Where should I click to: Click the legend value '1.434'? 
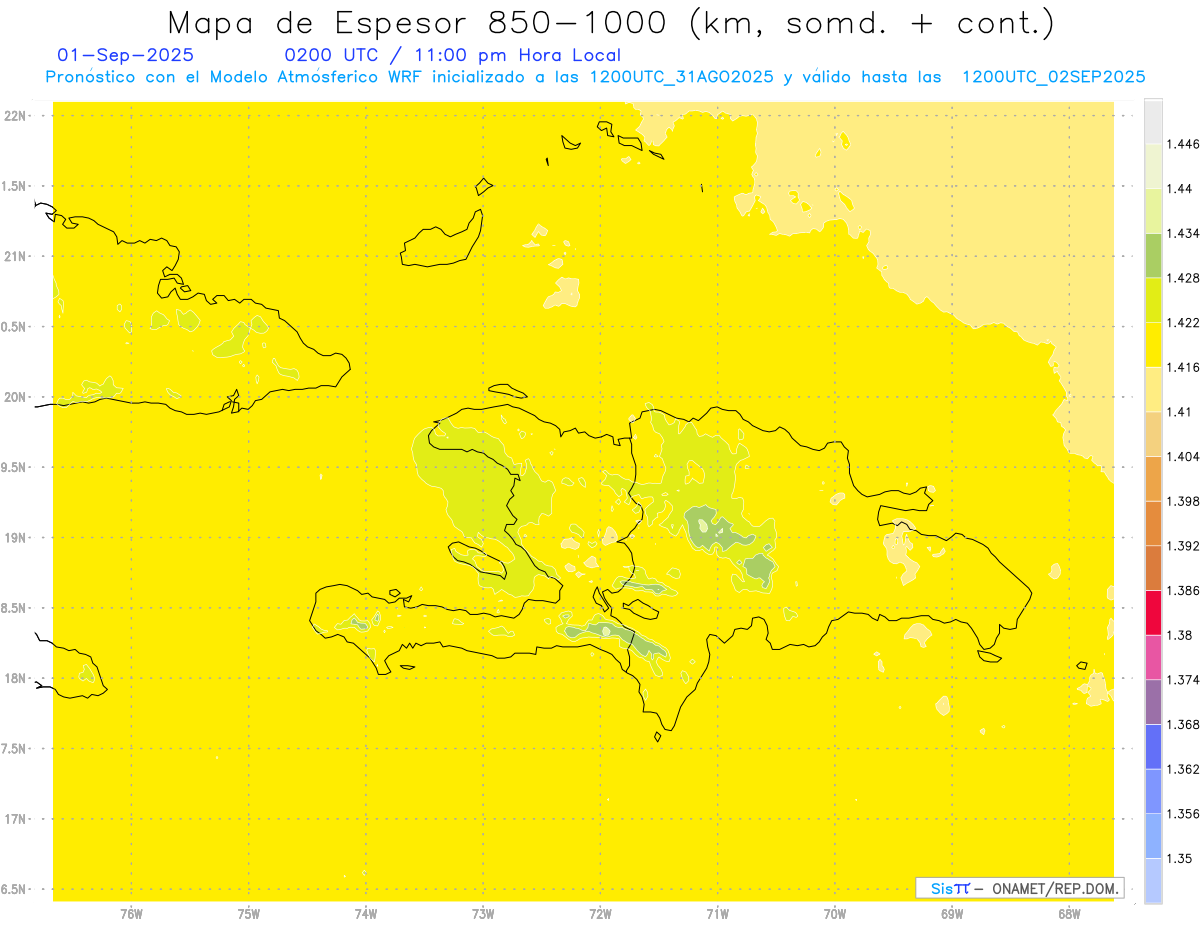pos(1183,233)
